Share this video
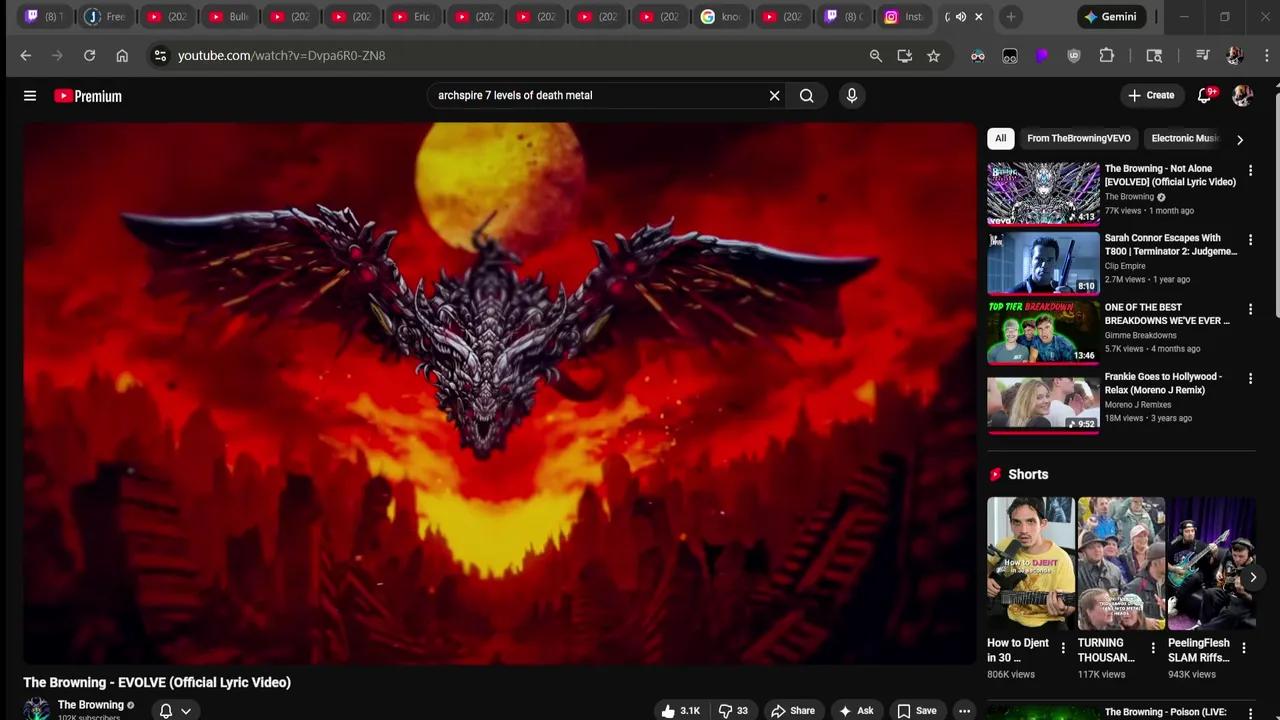This screenshot has width=1280, height=720. (x=792, y=711)
